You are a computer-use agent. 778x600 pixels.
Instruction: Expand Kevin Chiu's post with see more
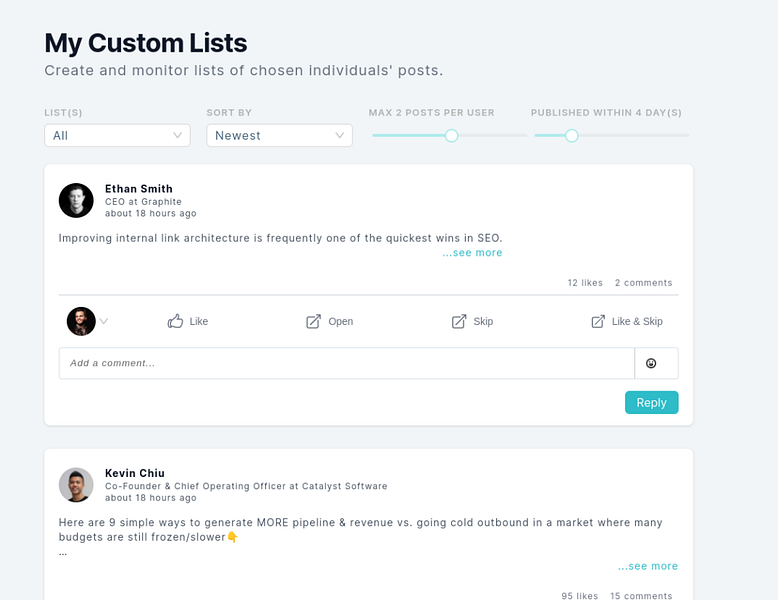click(x=648, y=566)
